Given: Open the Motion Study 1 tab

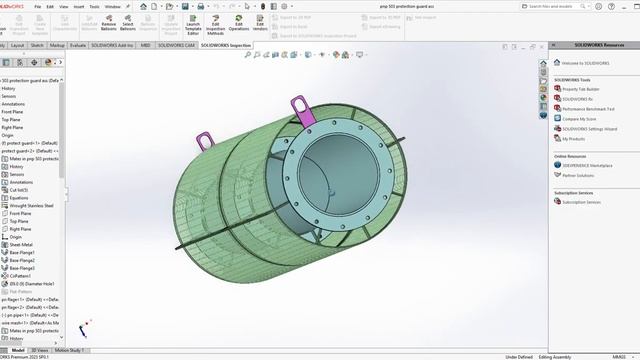Looking at the screenshot, I should 69,350.
